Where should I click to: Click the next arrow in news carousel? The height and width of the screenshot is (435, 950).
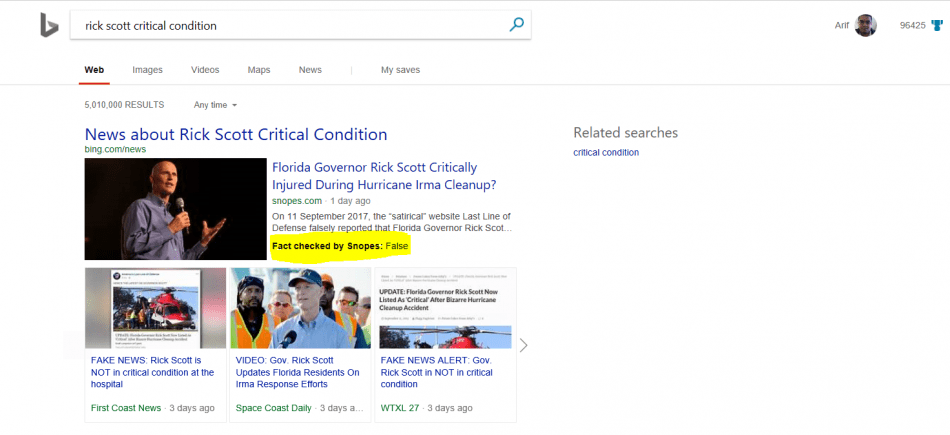click(x=523, y=345)
